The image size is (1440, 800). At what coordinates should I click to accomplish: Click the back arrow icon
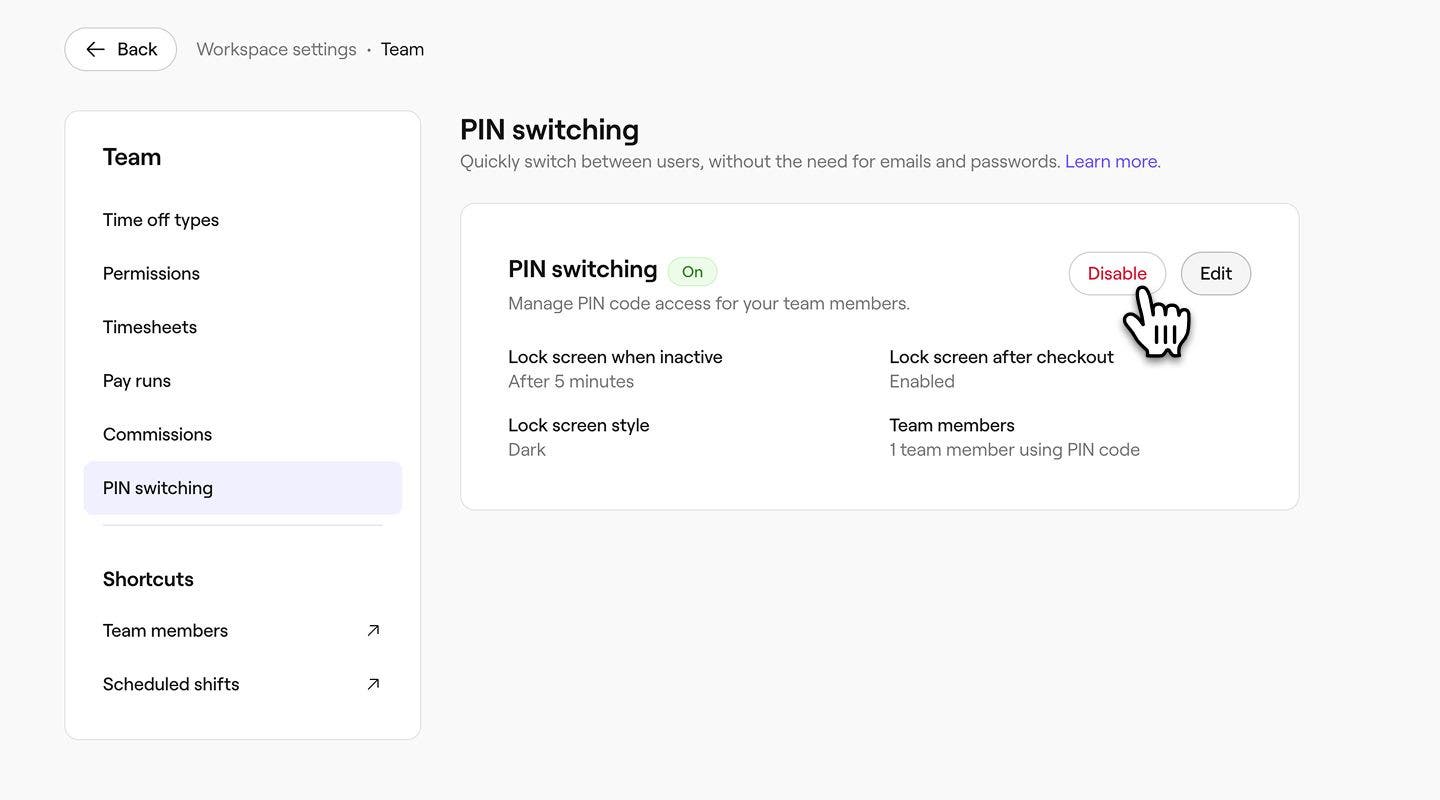click(x=95, y=49)
